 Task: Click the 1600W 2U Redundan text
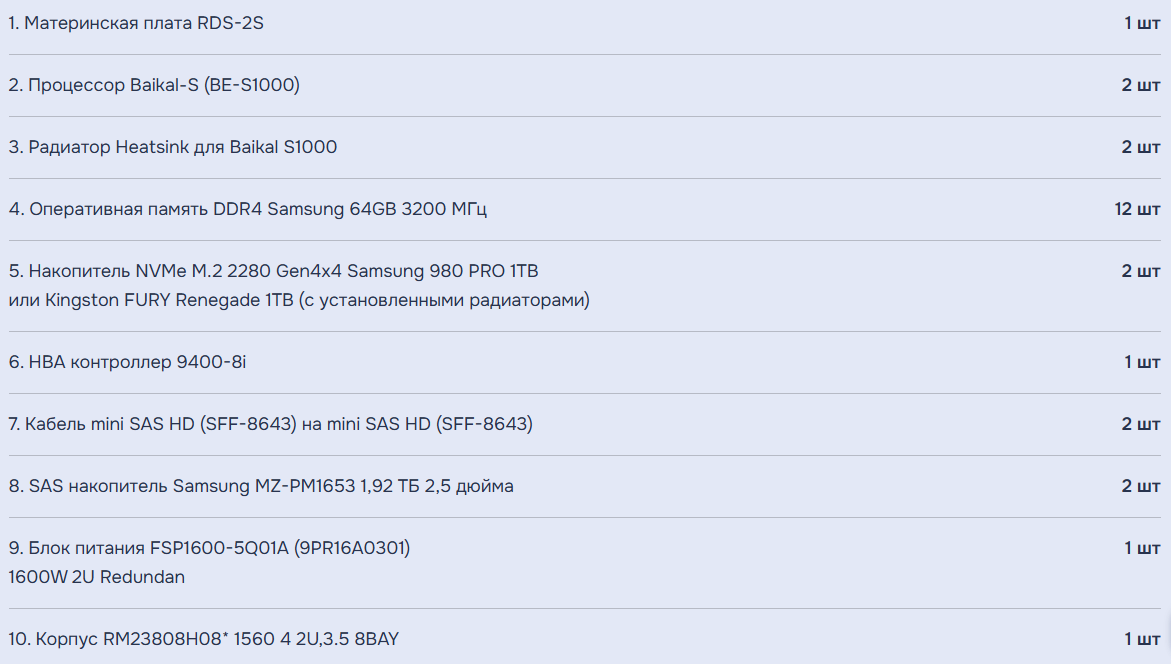(96, 577)
